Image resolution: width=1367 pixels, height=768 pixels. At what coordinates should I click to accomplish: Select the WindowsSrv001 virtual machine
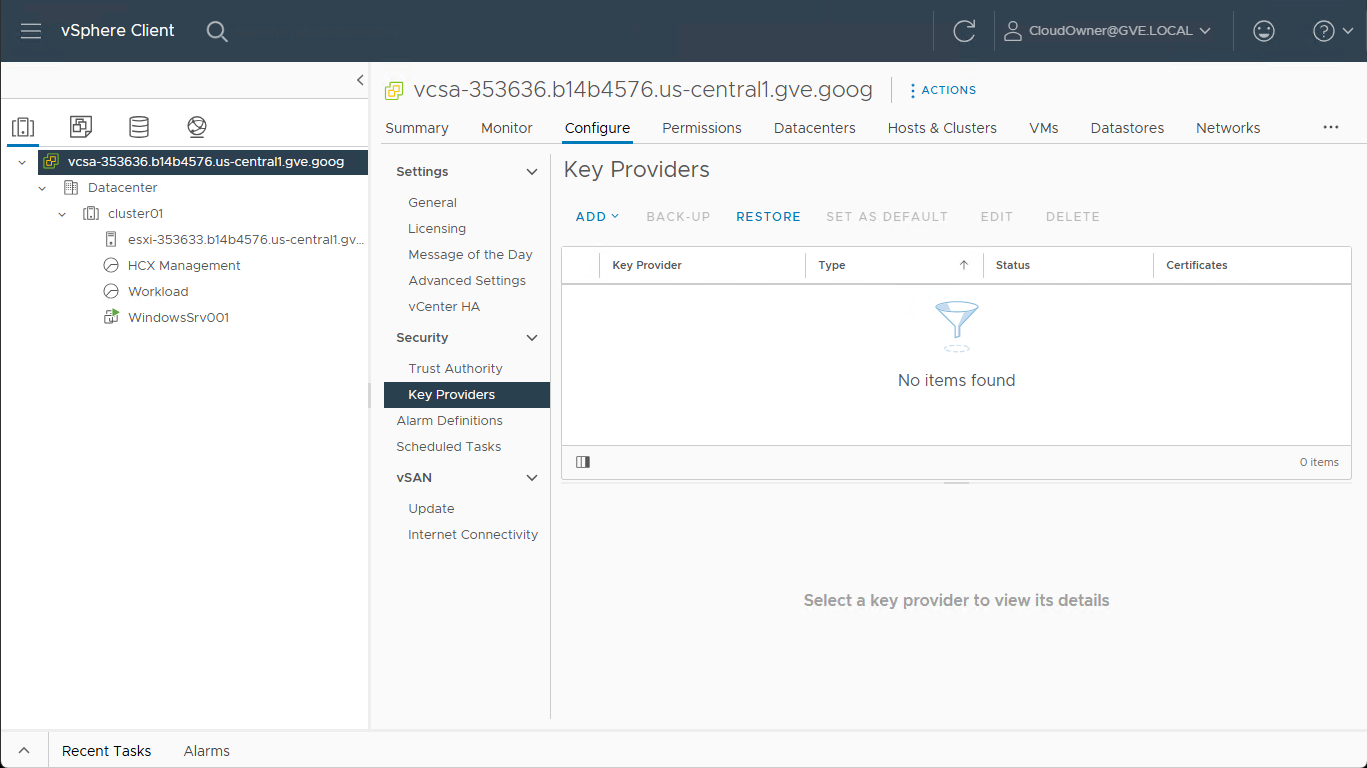coord(178,318)
